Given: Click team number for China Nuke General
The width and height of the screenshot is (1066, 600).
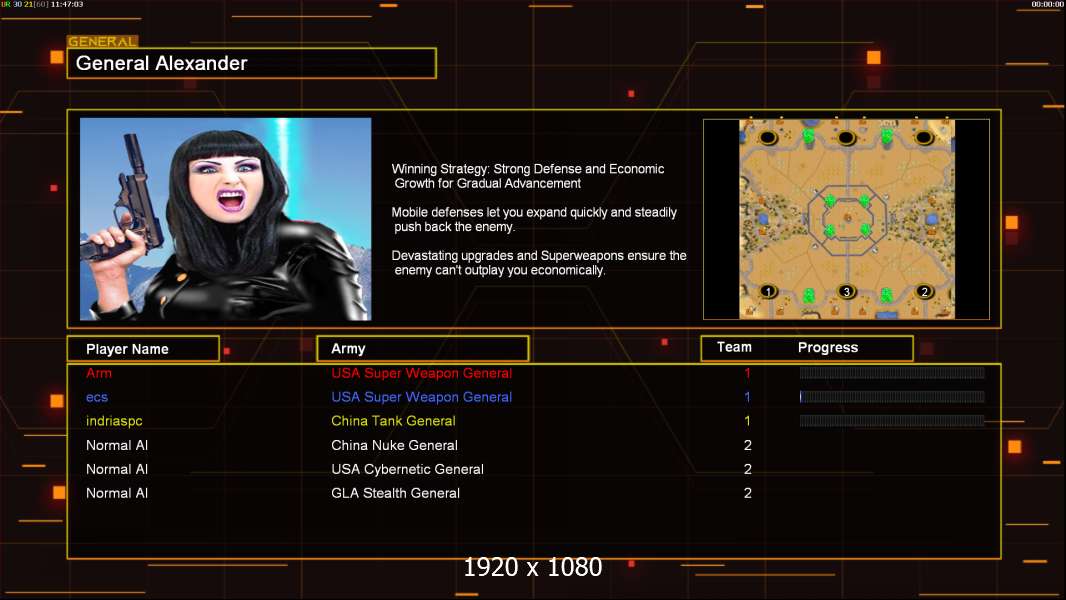Looking at the screenshot, I should (x=748, y=446).
